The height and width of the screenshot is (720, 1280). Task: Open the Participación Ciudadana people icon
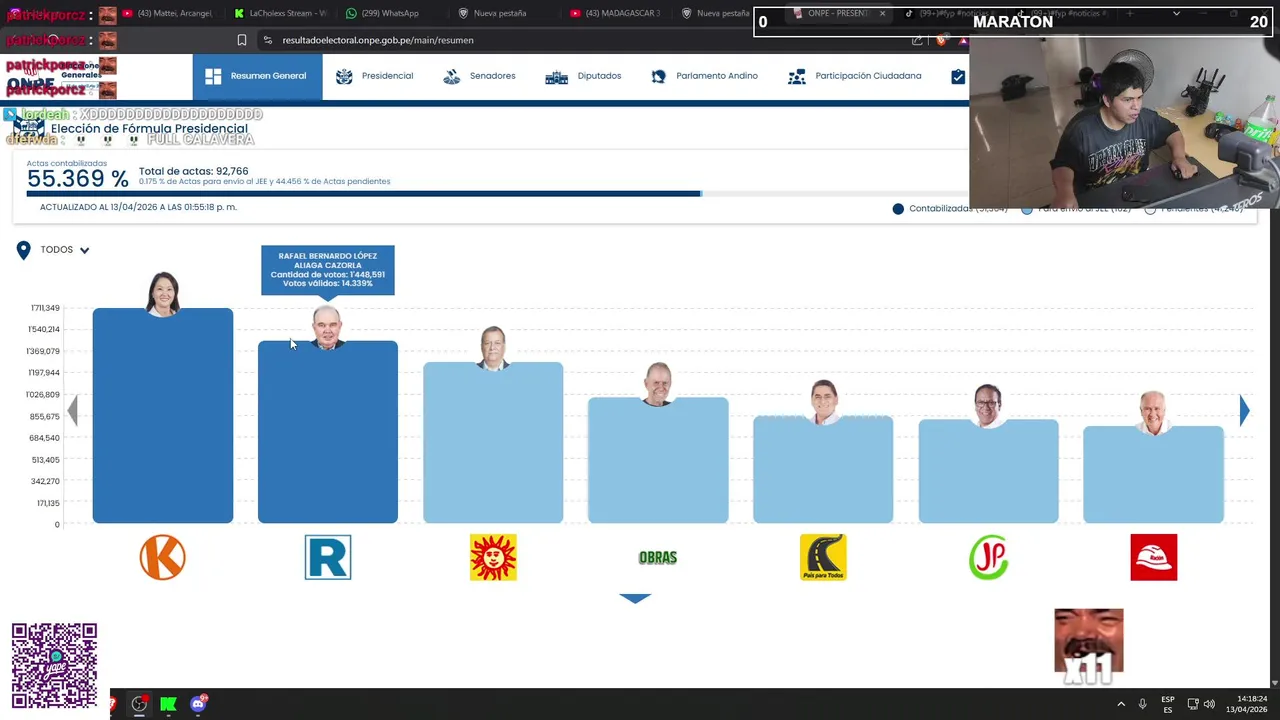coord(797,76)
